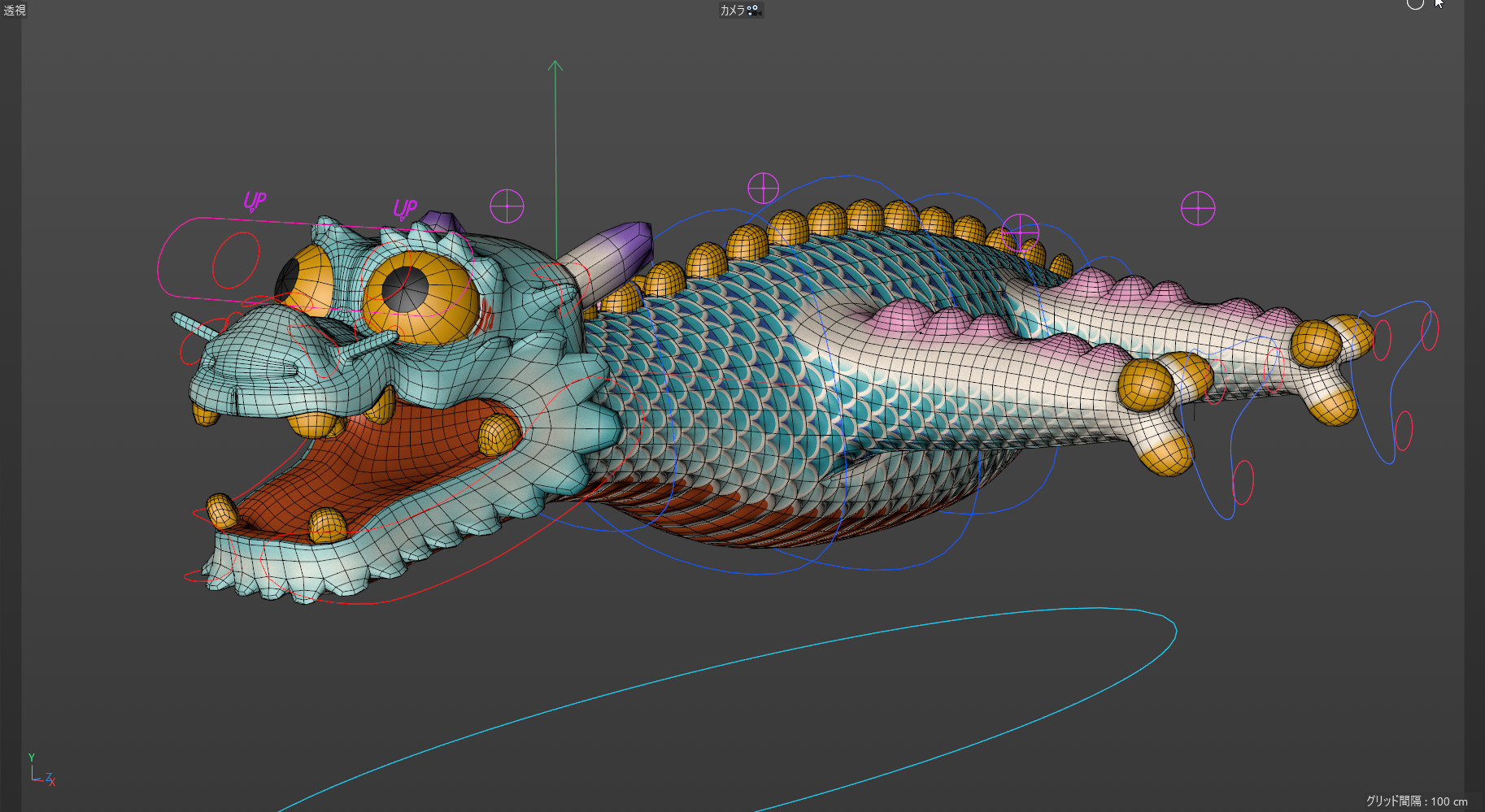Select the far-right magenta crosshair controller

(x=1197, y=209)
